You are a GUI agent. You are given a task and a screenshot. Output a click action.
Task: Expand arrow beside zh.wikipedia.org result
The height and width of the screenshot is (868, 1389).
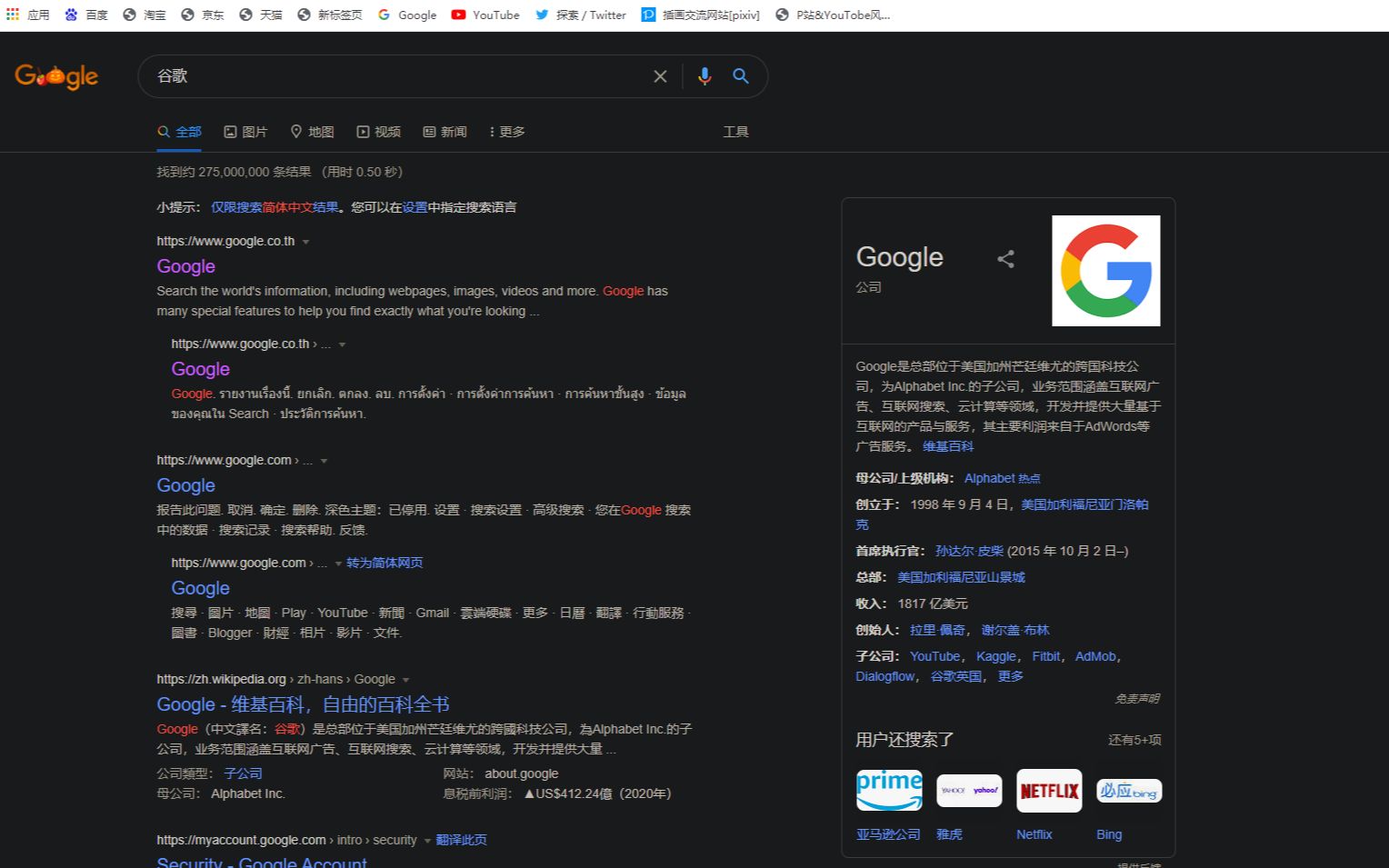[x=405, y=680]
